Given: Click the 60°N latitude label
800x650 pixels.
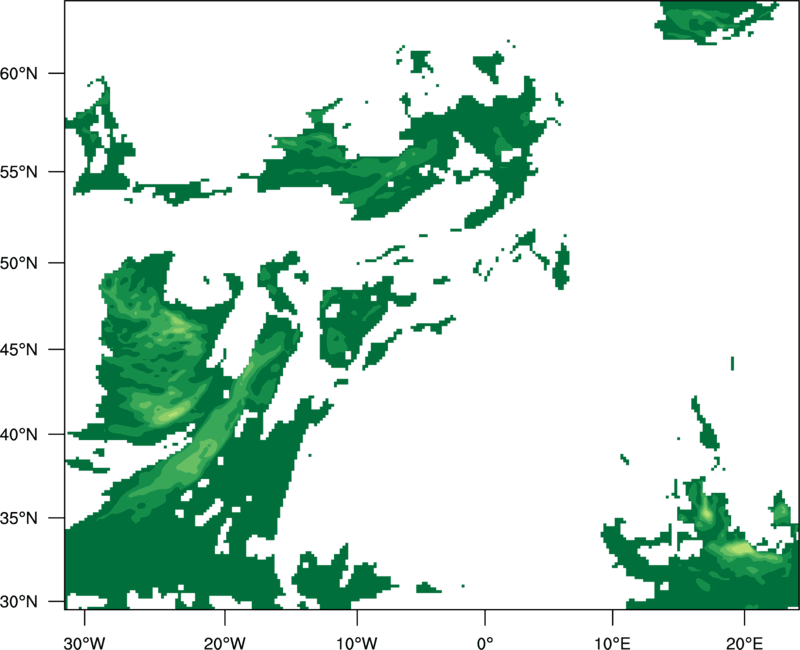Looking at the screenshot, I should point(19,73).
